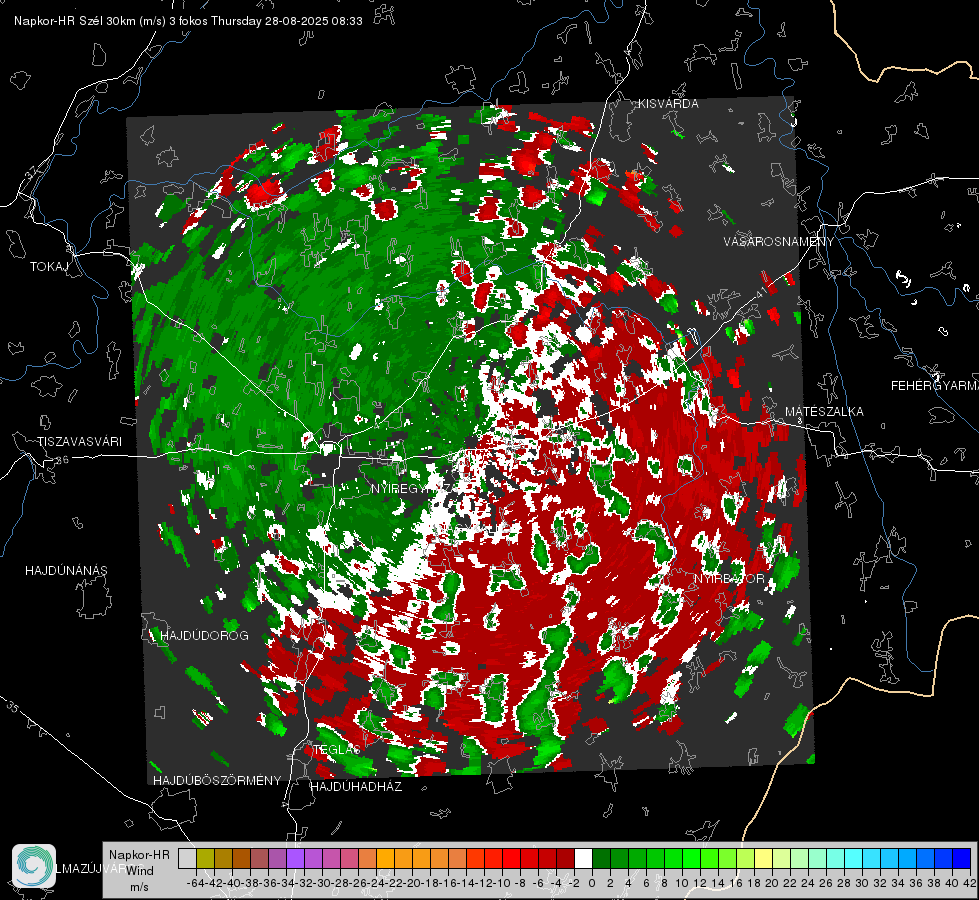Click the Napkor-HR legend title
The width and height of the screenshot is (979, 900).
tap(139, 855)
